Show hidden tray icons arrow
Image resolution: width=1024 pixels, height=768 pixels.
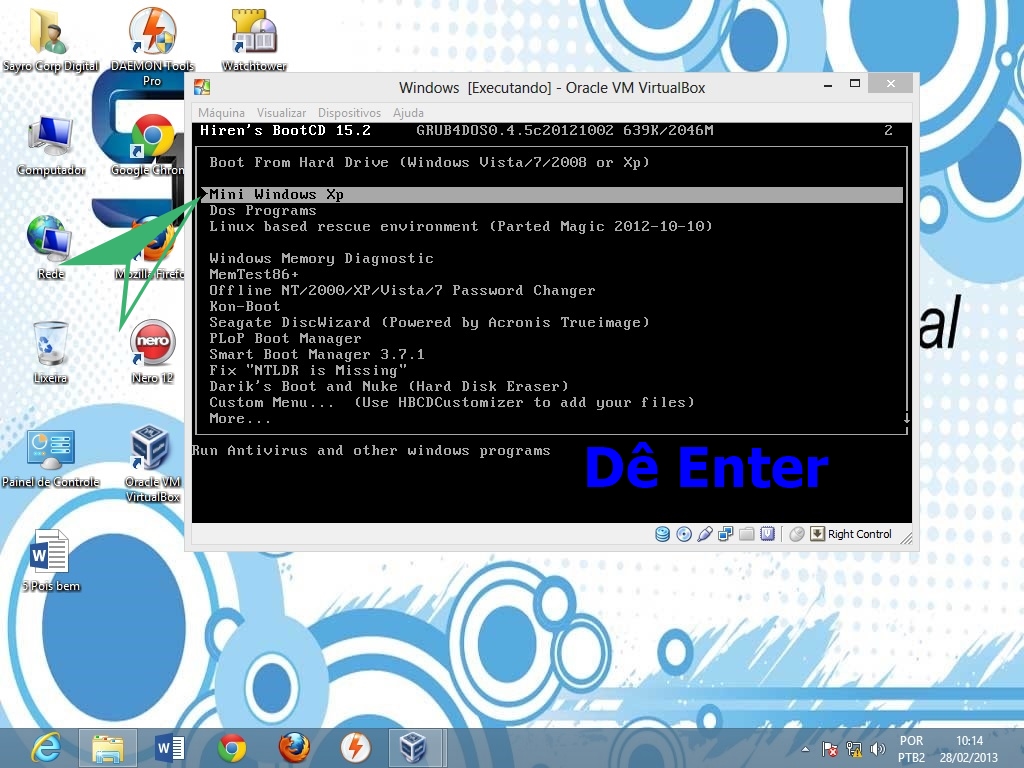(805, 749)
